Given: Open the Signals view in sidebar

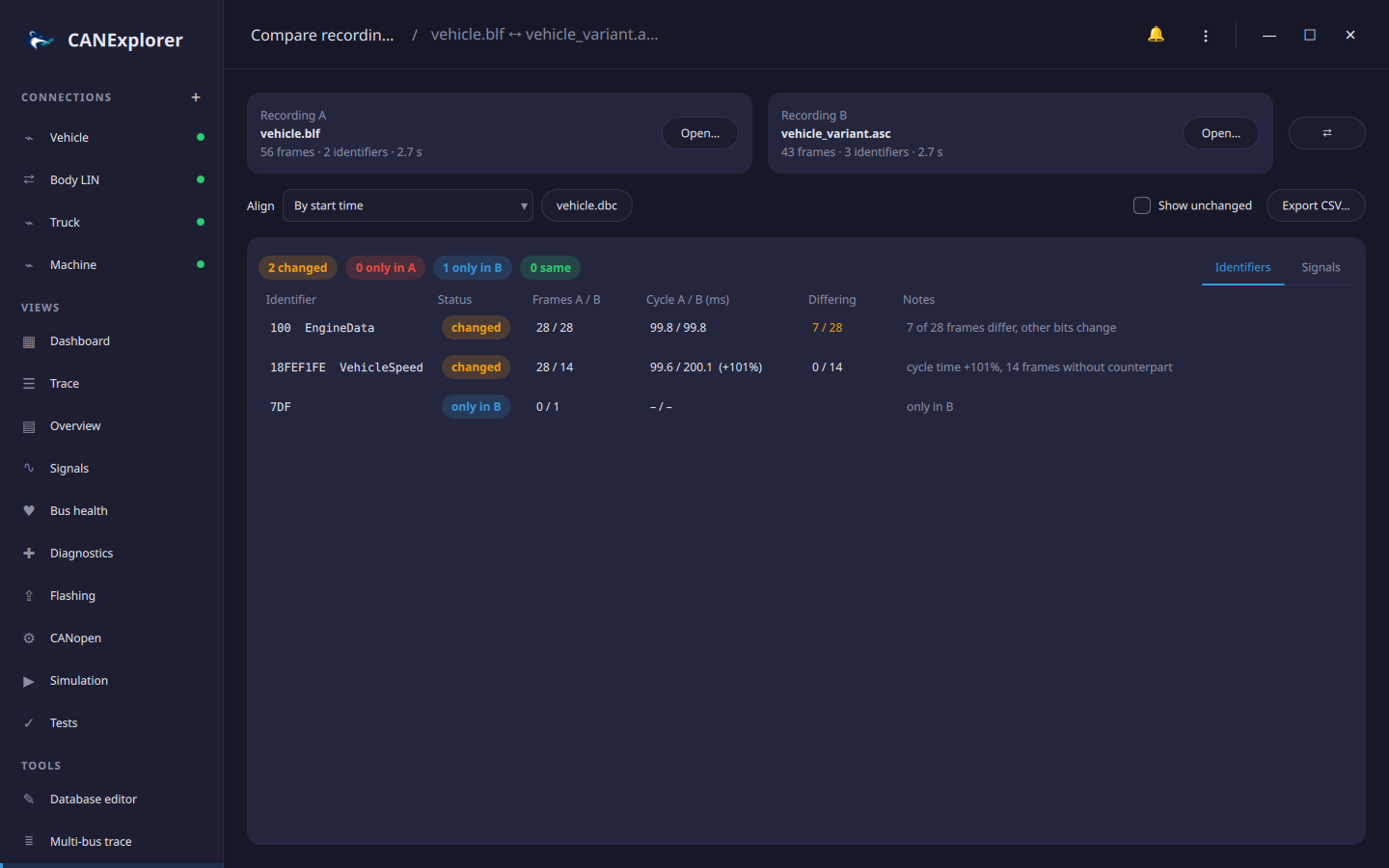Looking at the screenshot, I should (x=112, y=469).
